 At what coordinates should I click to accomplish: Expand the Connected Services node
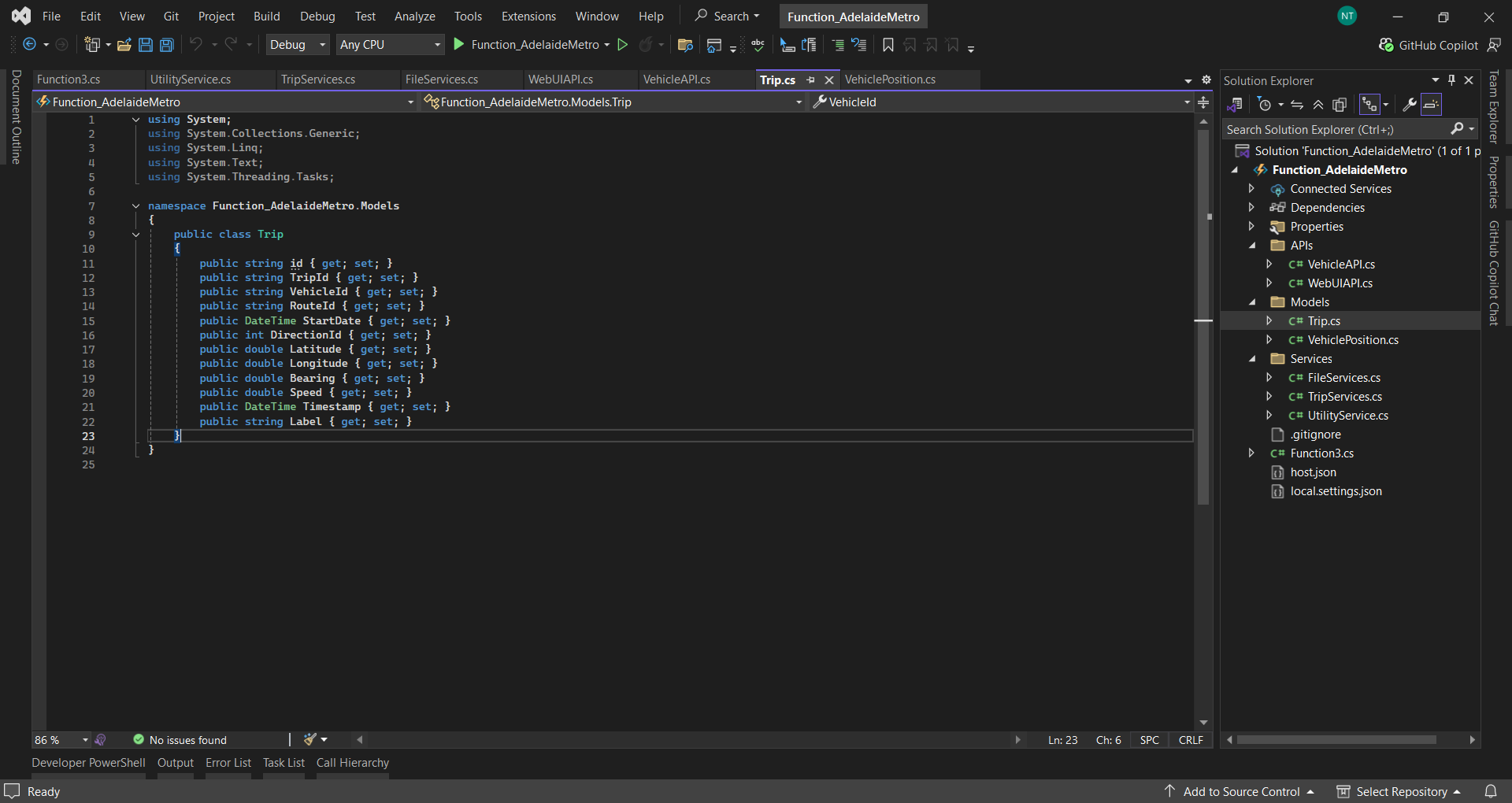(x=1252, y=189)
